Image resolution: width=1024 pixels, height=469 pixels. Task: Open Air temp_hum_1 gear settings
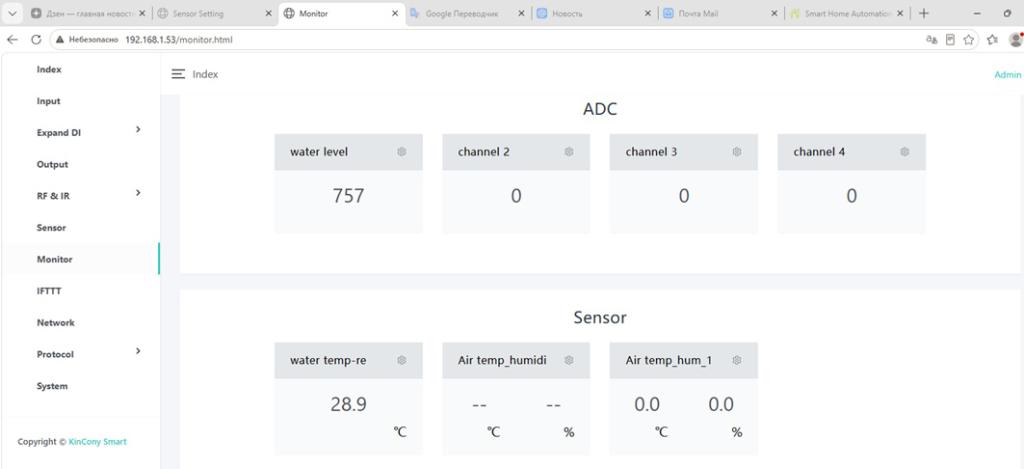coord(737,360)
